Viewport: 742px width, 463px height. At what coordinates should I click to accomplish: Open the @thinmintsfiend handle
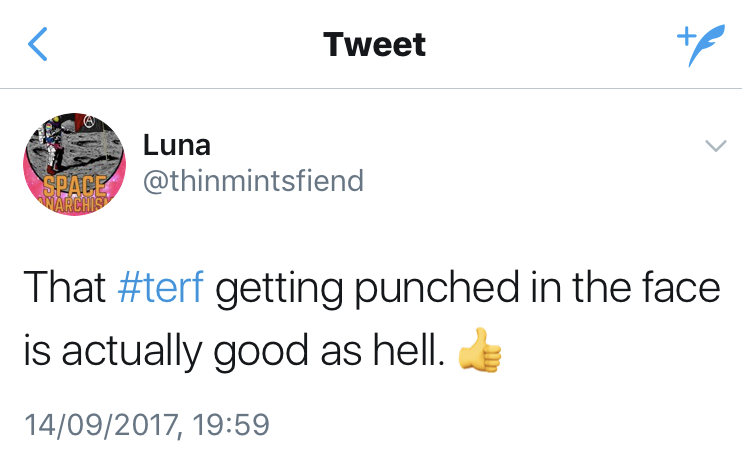(253, 181)
